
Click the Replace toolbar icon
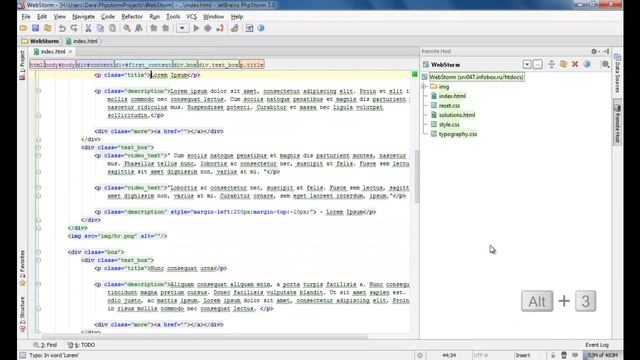pos(139,28)
